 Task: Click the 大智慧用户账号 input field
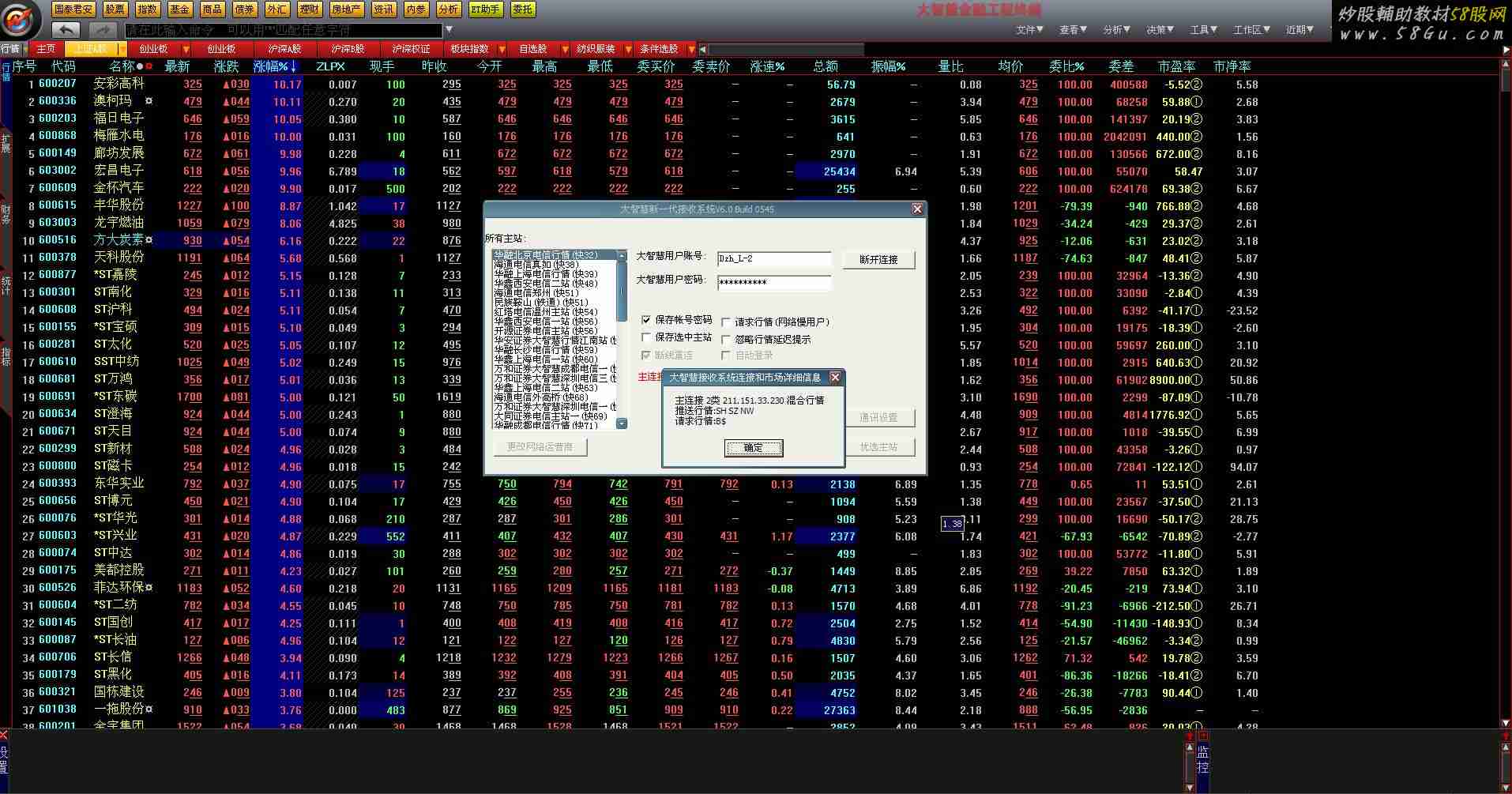coord(774,259)
